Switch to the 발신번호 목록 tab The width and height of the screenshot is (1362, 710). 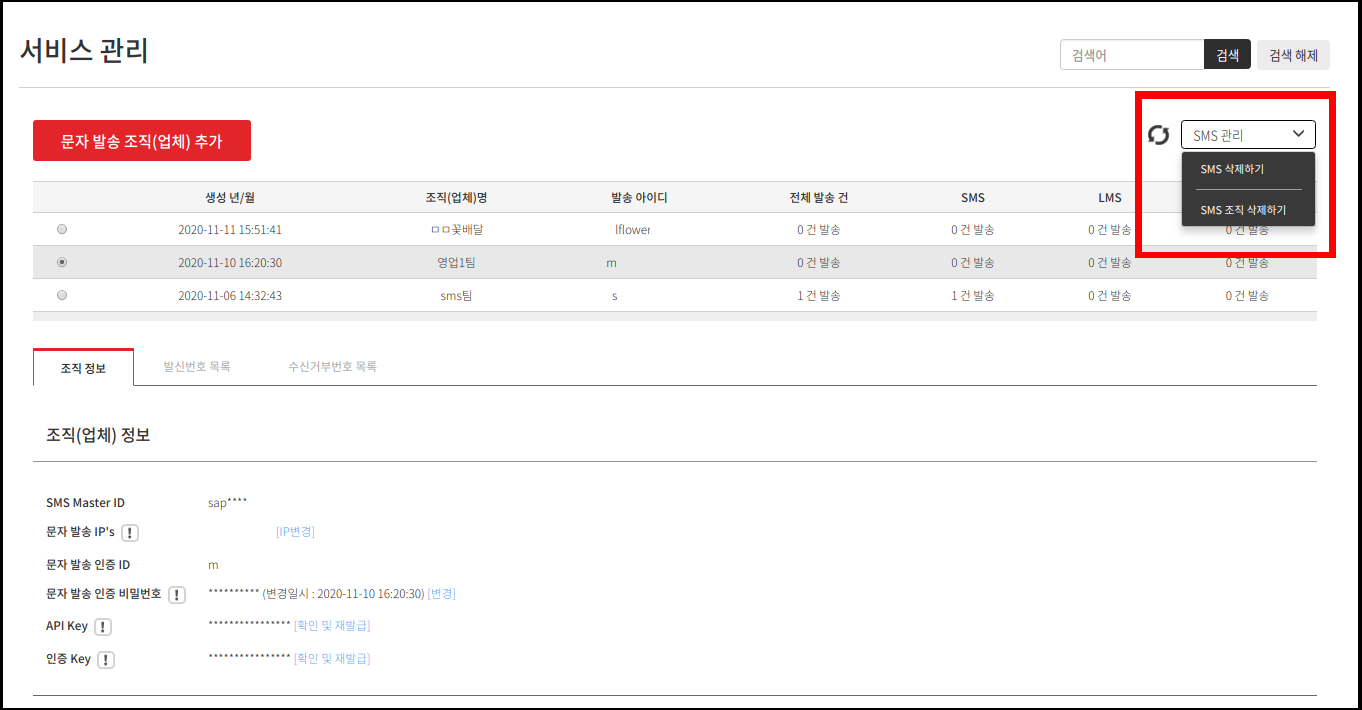[x=197, y=367]
